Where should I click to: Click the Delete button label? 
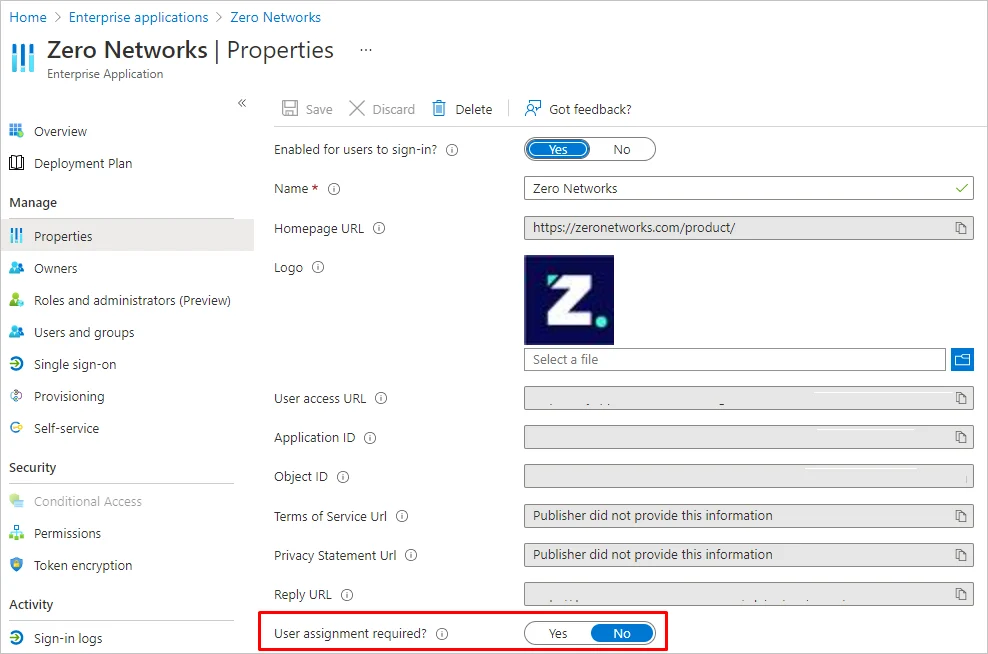tap(474, 109)
